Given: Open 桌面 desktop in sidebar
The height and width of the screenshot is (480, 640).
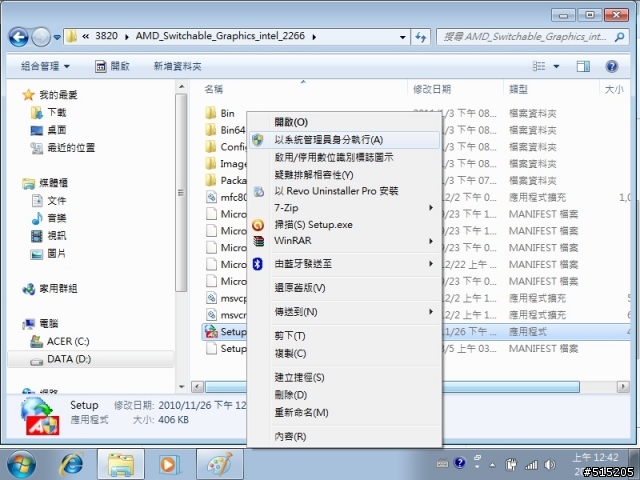Looking at the screenshot, I should point(48,130).
